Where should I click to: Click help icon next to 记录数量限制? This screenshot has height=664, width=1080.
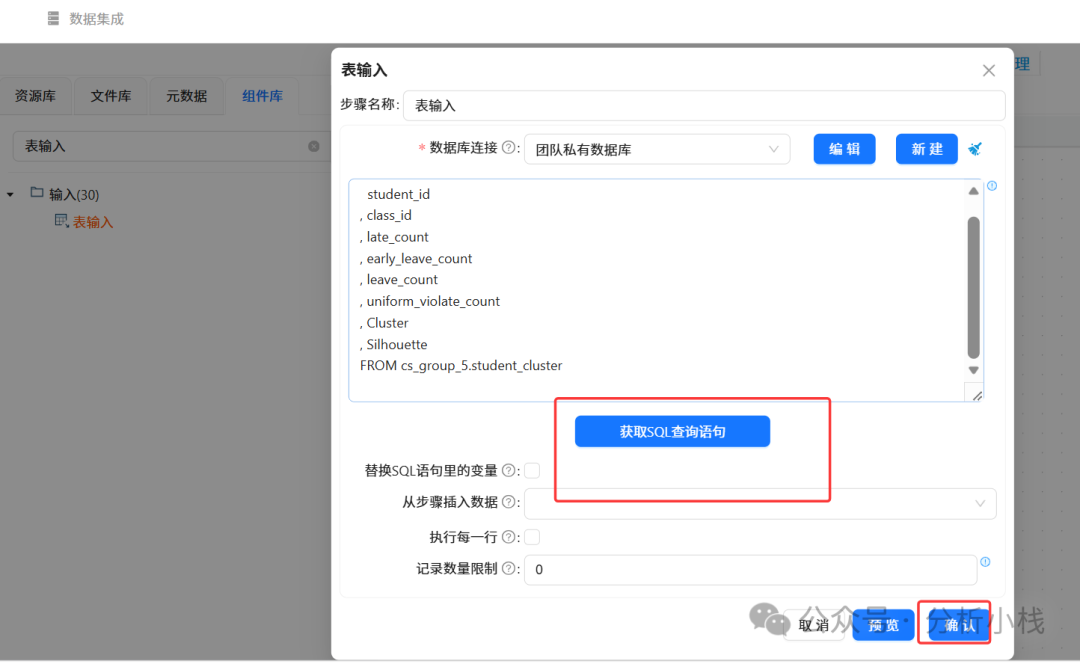[x=508, y=568]
